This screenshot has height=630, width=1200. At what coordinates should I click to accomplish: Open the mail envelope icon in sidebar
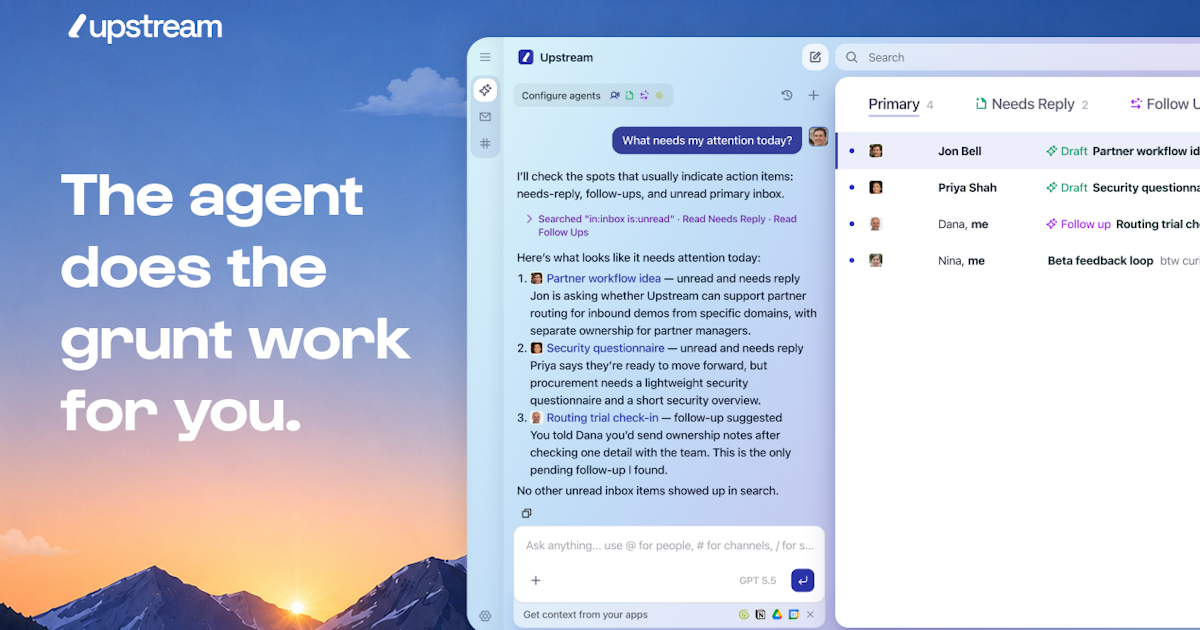(485, 117)
